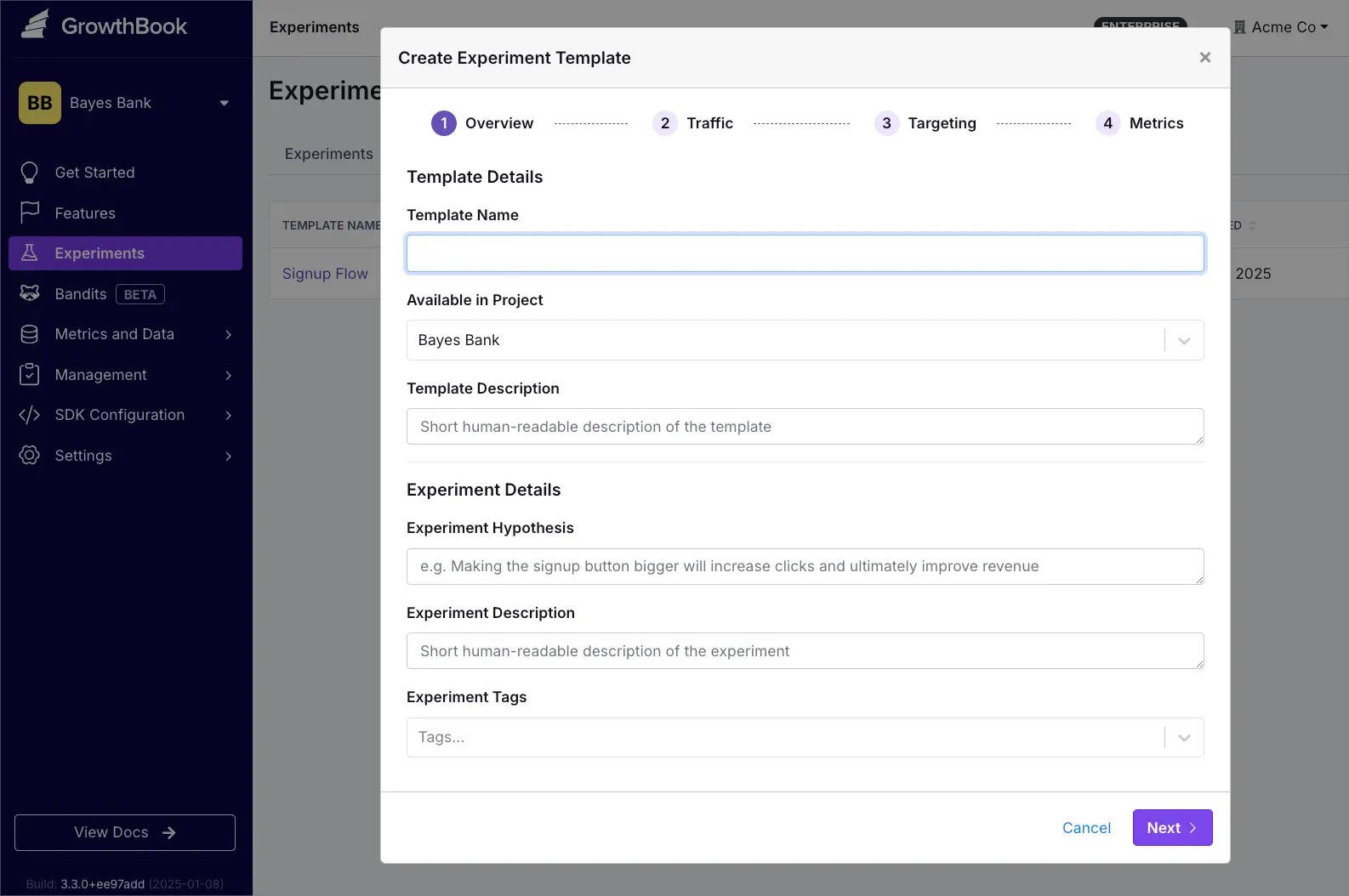Click the Experiment Hypothesis text area
This screenshot has height=896, width=1349.
point(805,566)
